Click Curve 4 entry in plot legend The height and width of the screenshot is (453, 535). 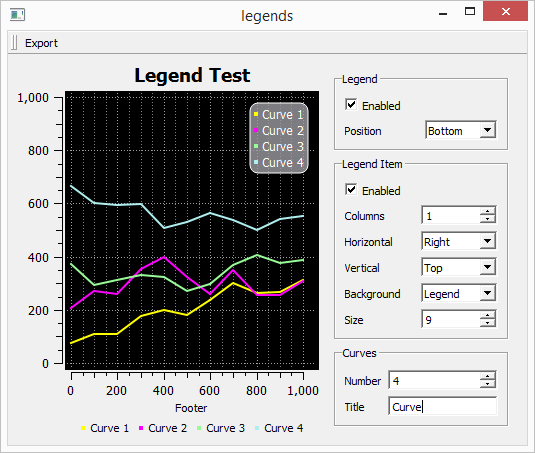279,163
